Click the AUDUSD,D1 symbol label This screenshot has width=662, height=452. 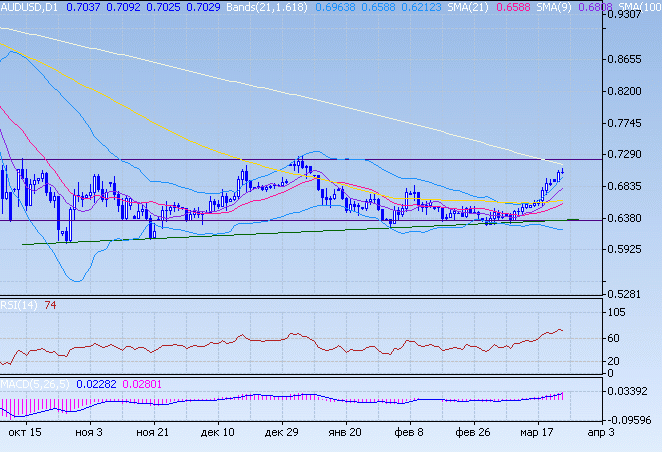29,7
